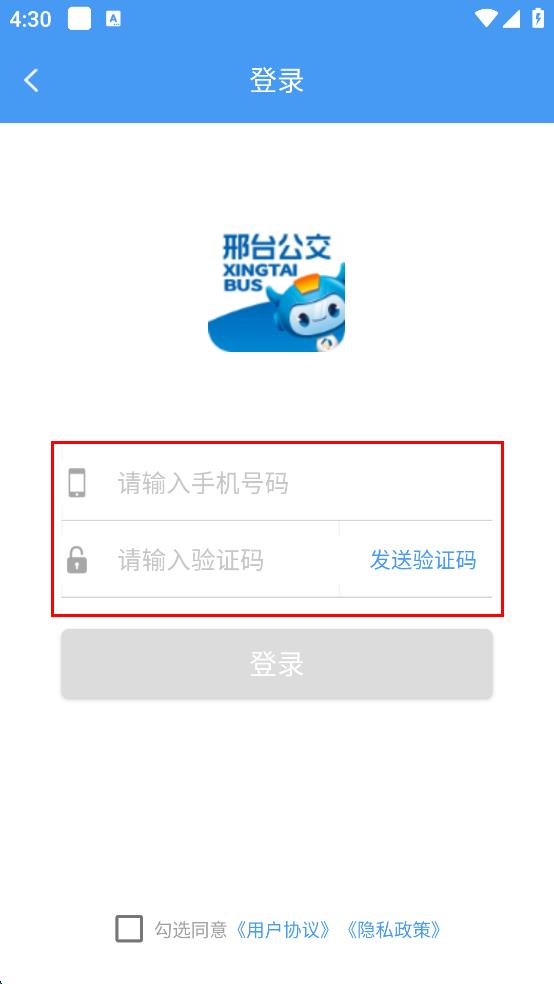Click the 登录 title in header
Viewport: 554px width, 984px height.
[x=277, y=81]
